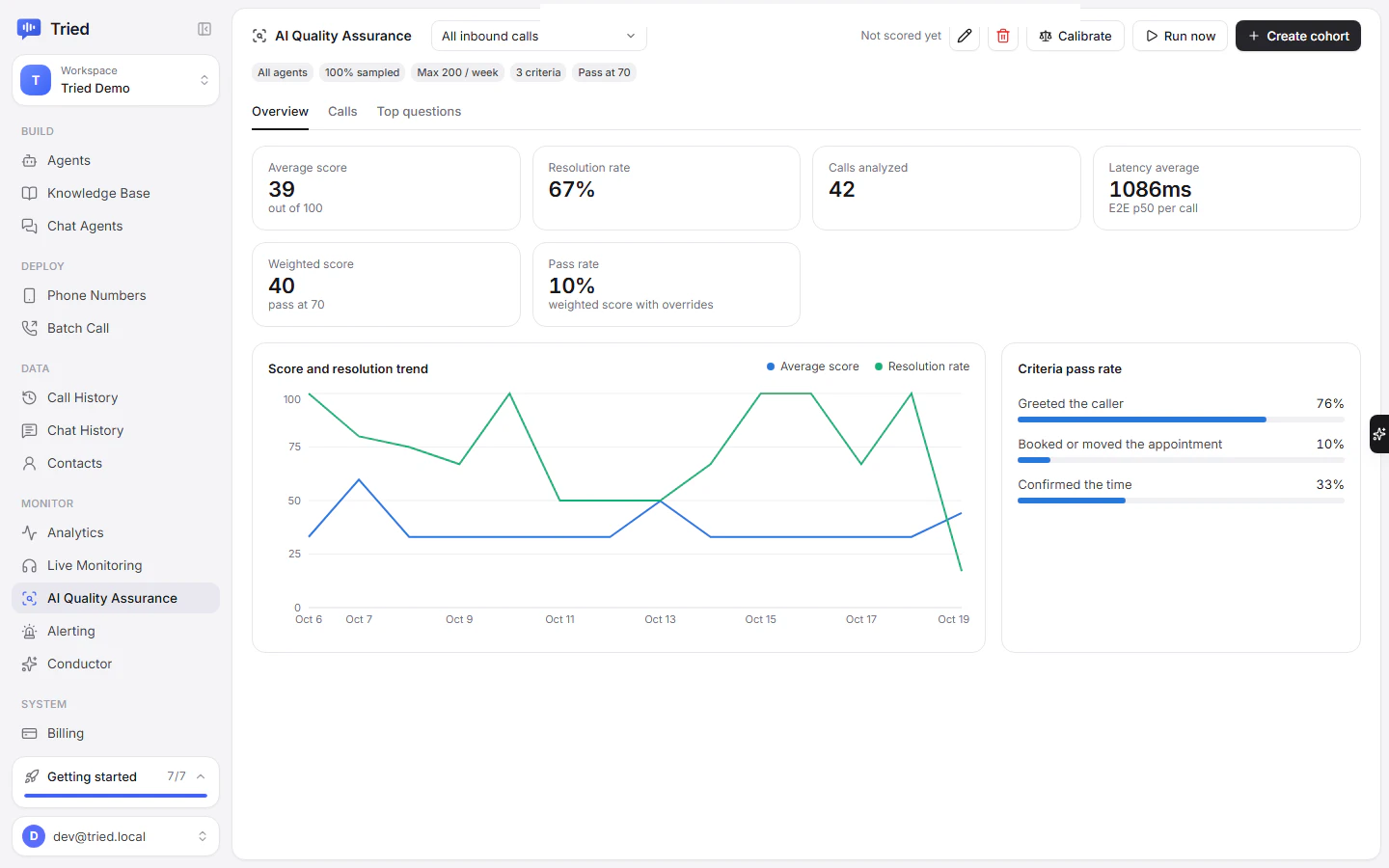The image size is (1389, 868).
Task: Select AI Quality Assurance in sidebar
Action: click(116, 598)
